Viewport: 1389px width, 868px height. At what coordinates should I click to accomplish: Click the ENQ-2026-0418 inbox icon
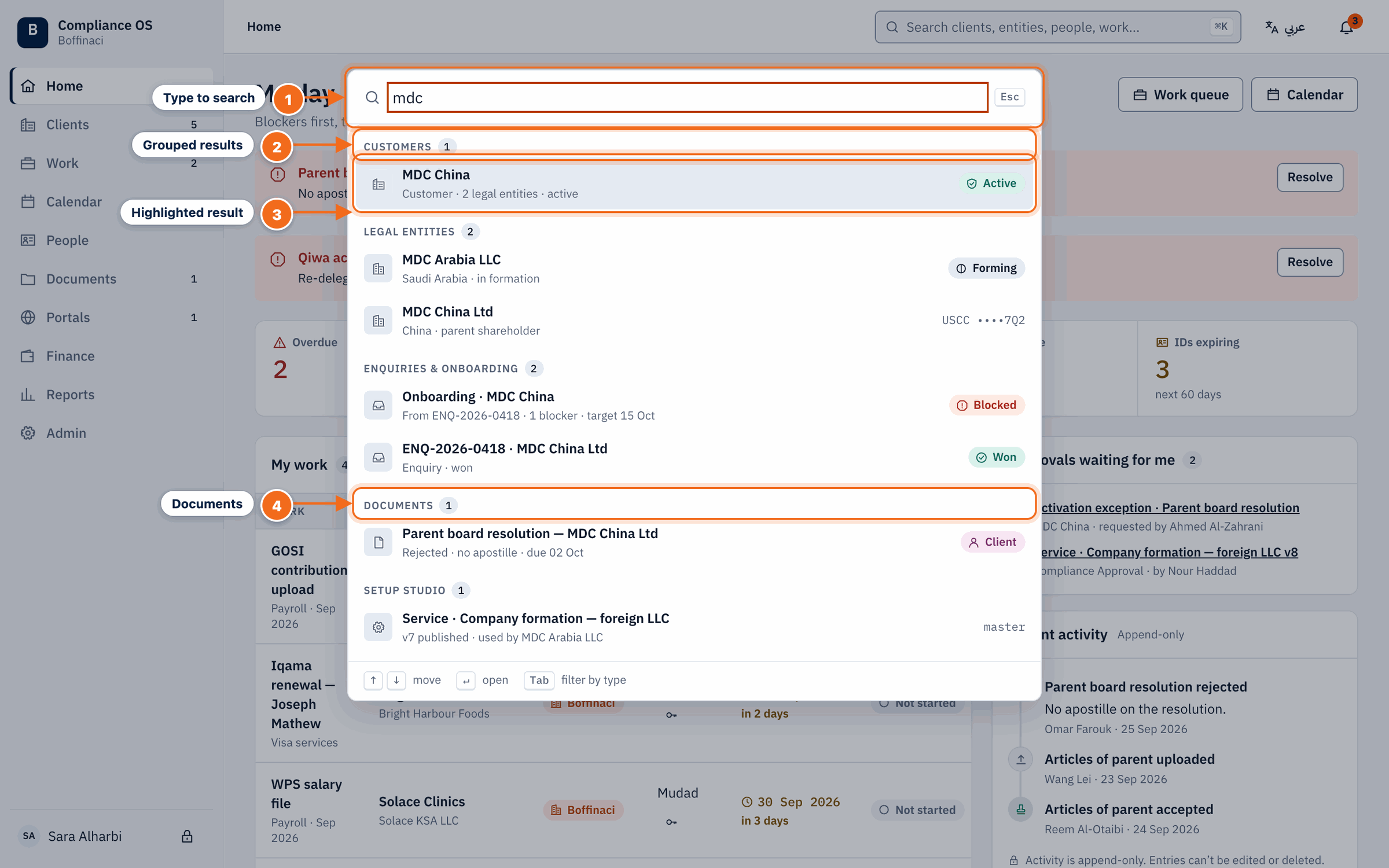pyautogui.click(x=378, y=458)
